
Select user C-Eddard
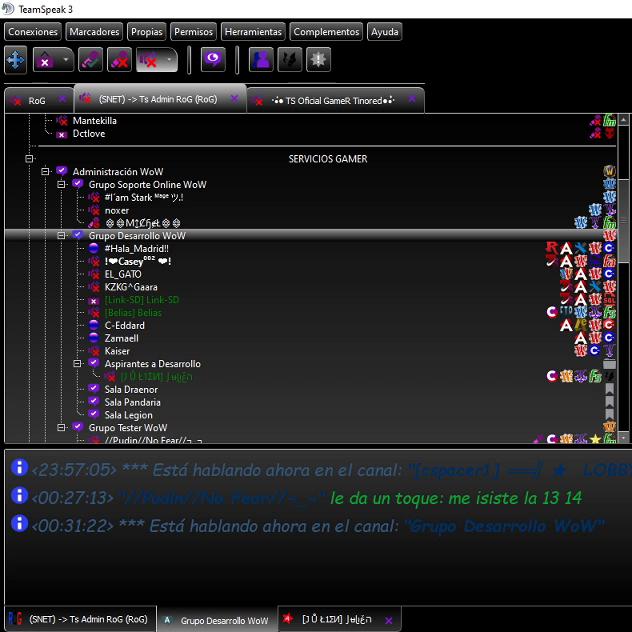coord(125,326)
